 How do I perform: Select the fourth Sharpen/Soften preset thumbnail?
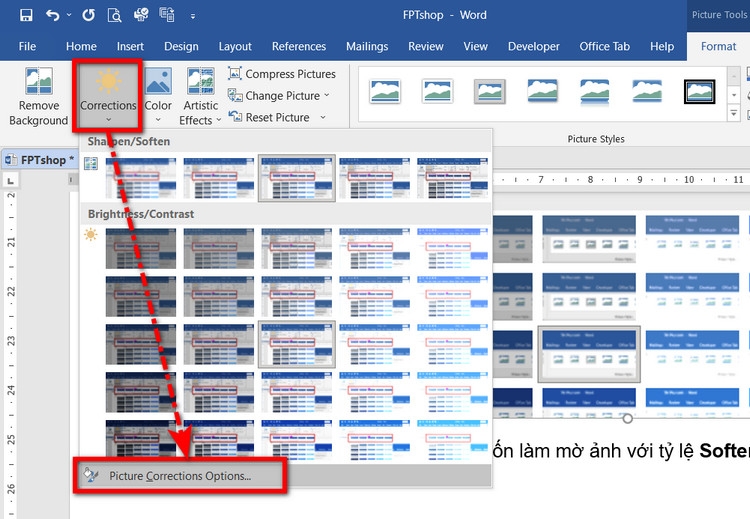(x=375, y=178)
